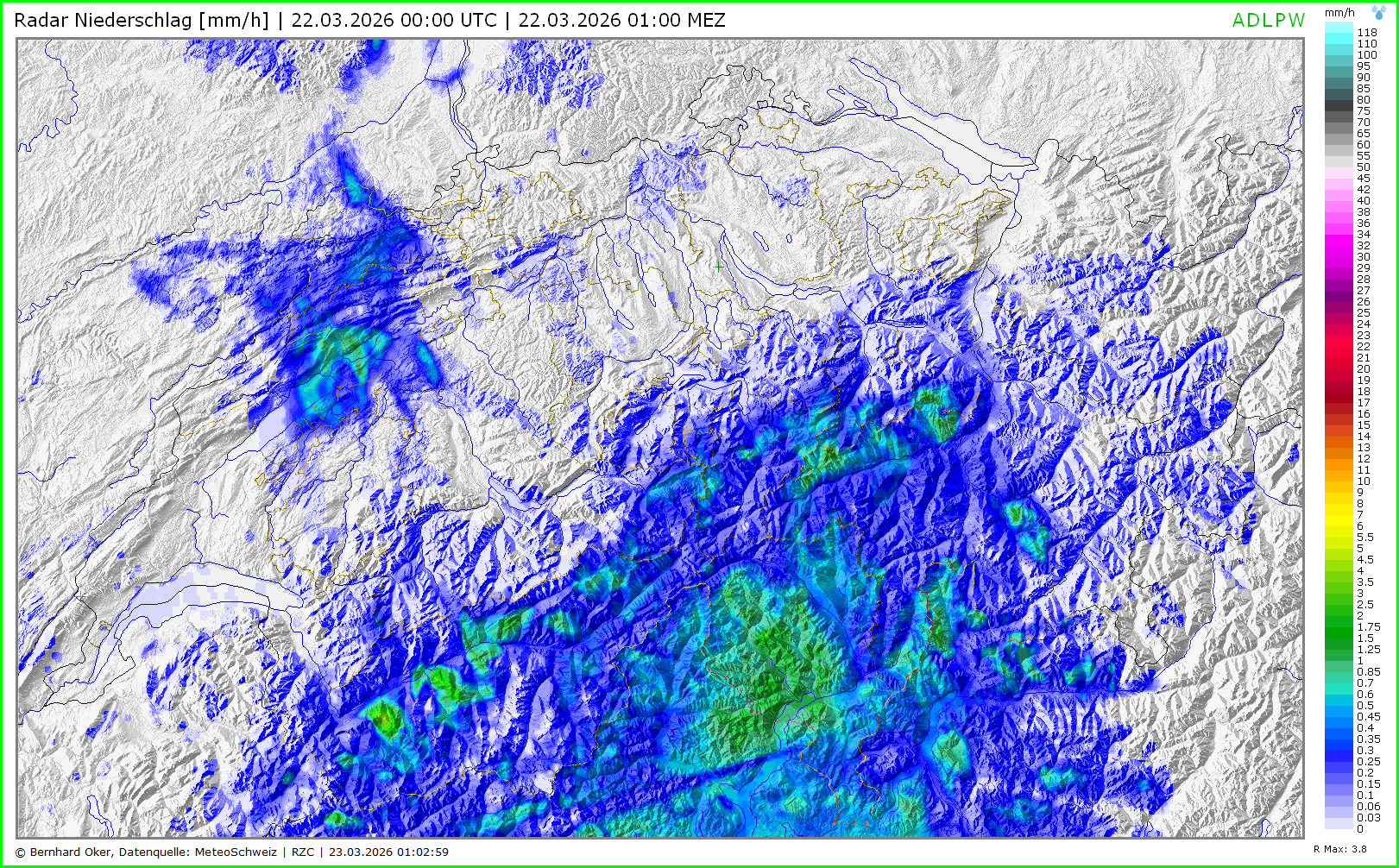
Task: Click the ADLPW label in green
Action: coord(1268,21)
